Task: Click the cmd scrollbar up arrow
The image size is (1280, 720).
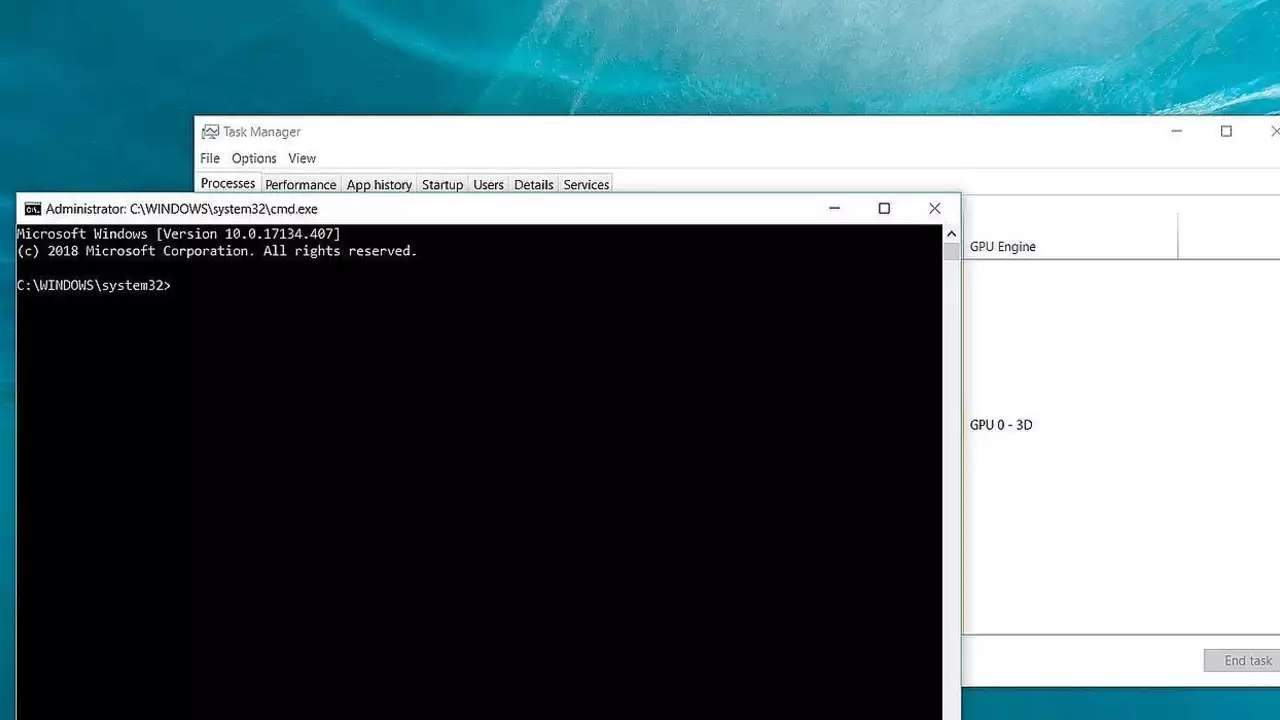Action: click(951, 234)
